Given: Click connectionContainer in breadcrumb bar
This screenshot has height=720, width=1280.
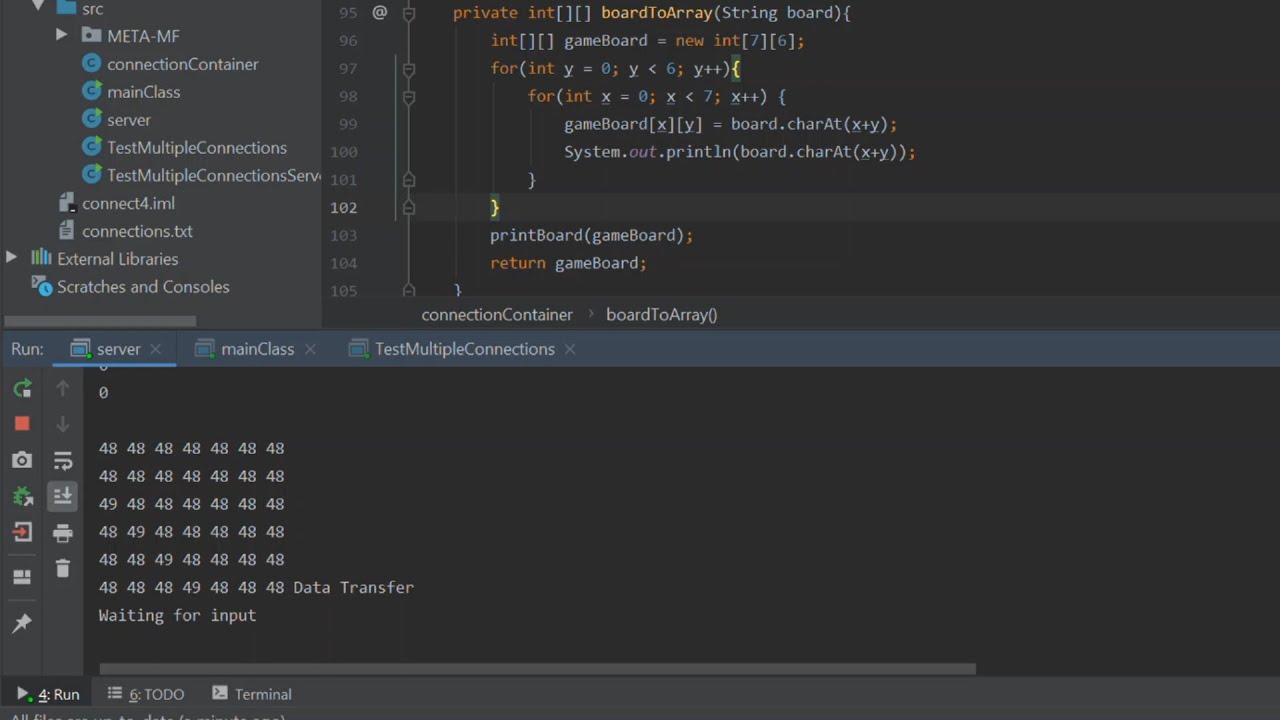Looking at the screenshot, I should [x=497, y=314].
